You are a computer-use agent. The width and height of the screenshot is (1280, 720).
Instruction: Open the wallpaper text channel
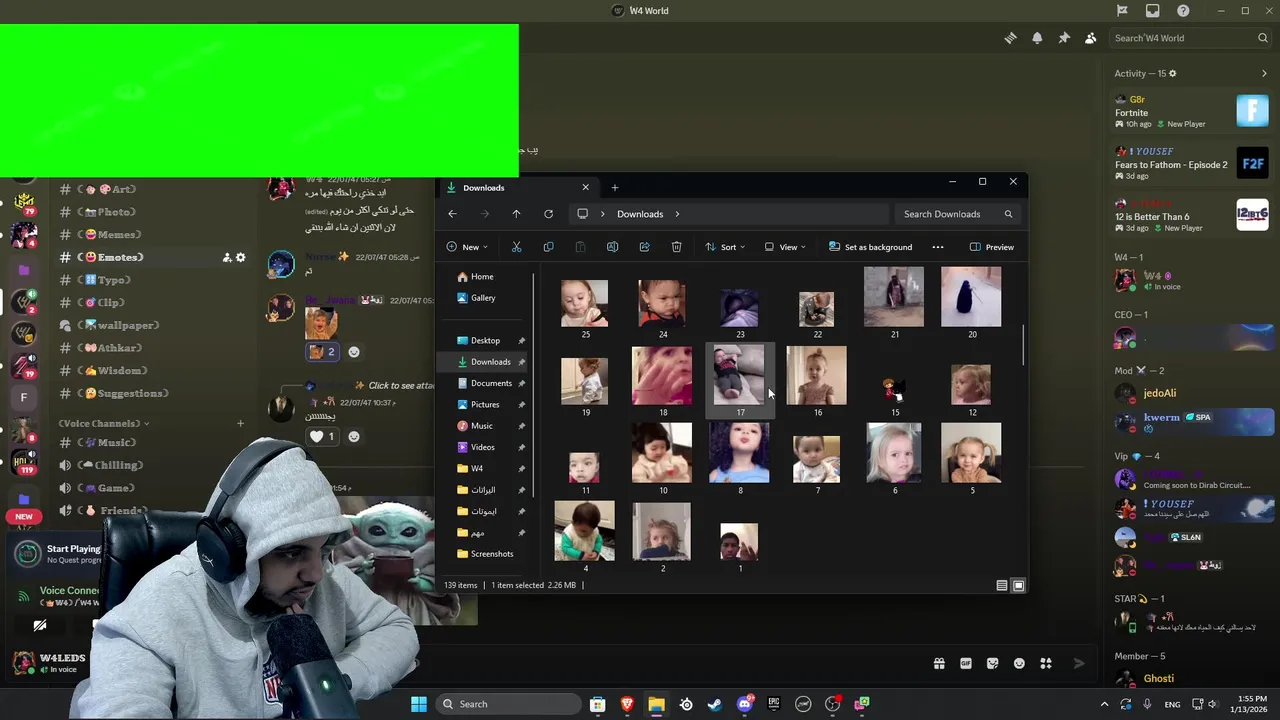(x=118, y=325)
